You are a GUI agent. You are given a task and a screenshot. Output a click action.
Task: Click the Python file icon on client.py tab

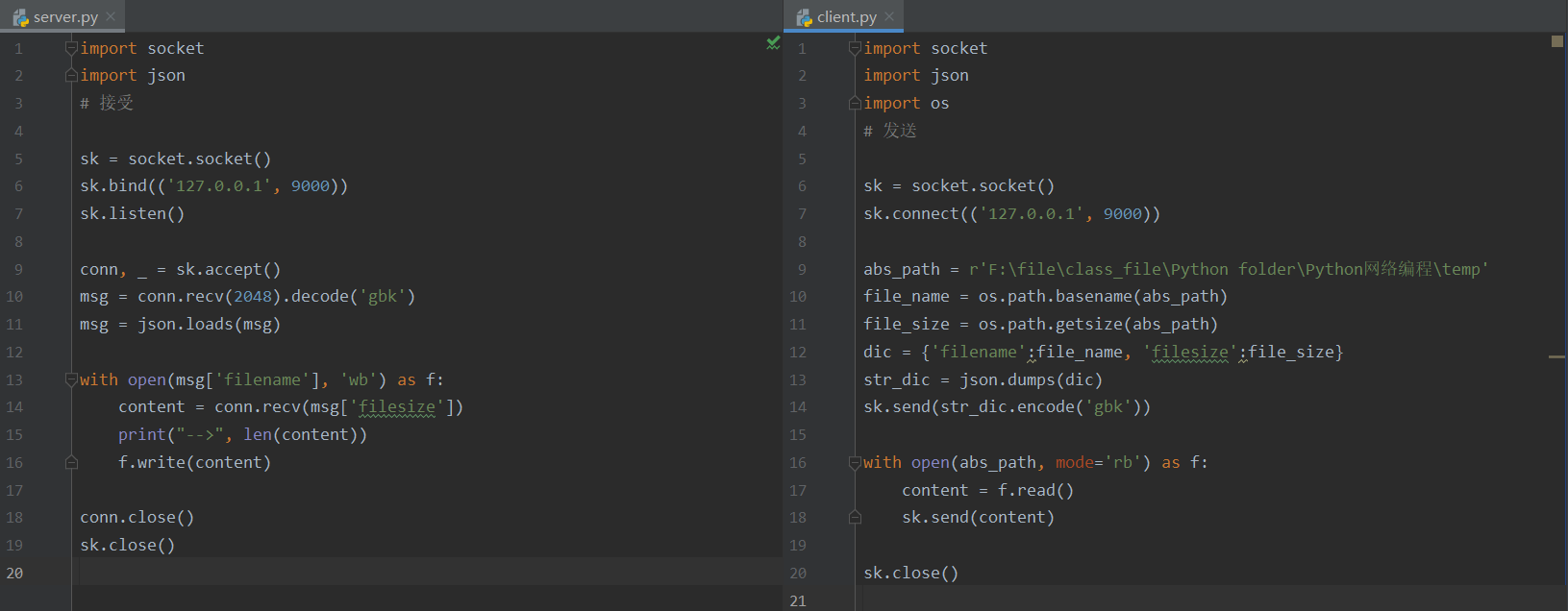(805, 17)
